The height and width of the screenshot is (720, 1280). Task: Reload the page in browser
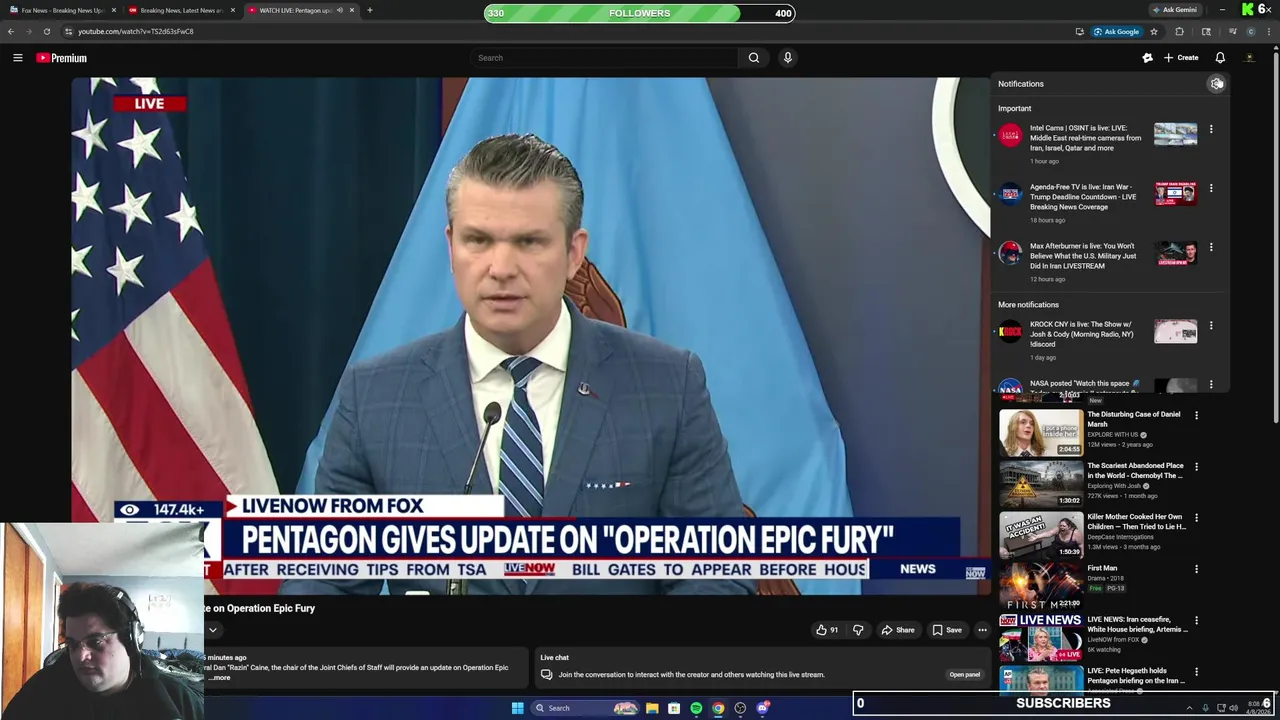pos(47,31)
